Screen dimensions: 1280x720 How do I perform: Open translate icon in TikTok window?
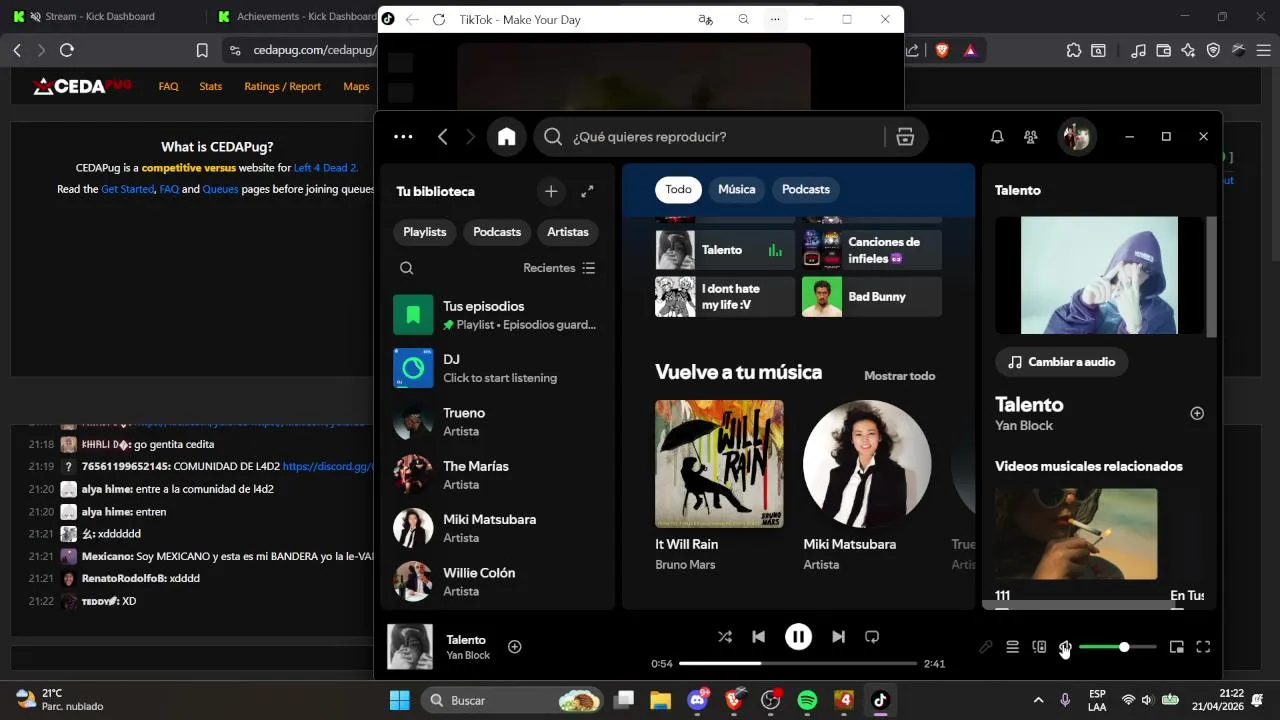pos(706,19)
